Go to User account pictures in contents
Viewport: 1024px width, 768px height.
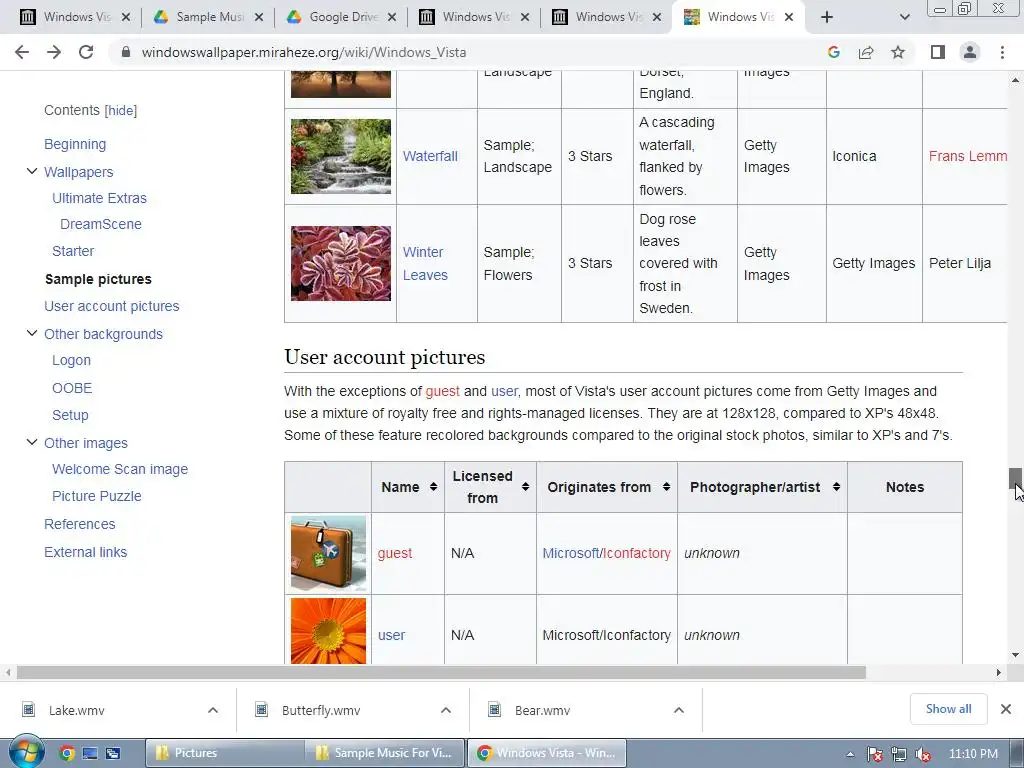tap(112, 306)
